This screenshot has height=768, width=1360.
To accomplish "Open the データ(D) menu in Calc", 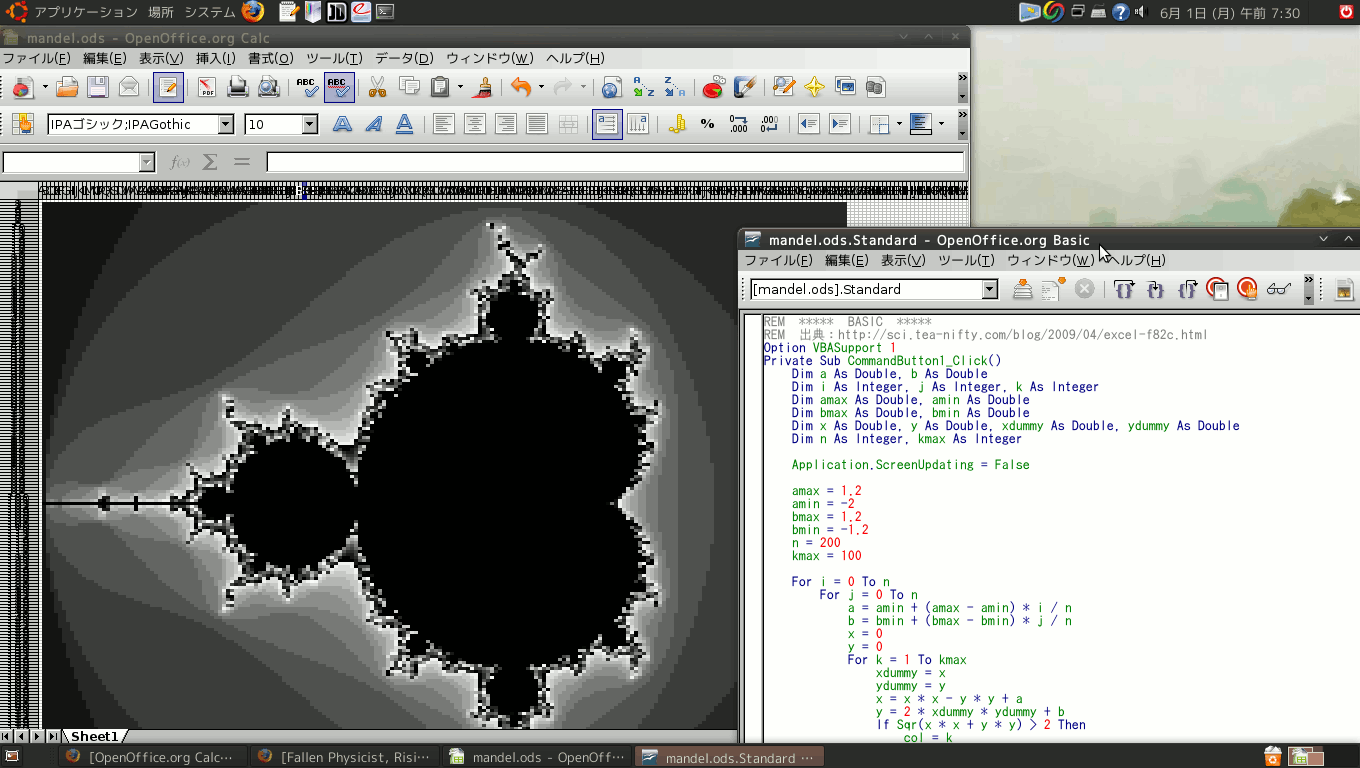I will pos(404,58).
